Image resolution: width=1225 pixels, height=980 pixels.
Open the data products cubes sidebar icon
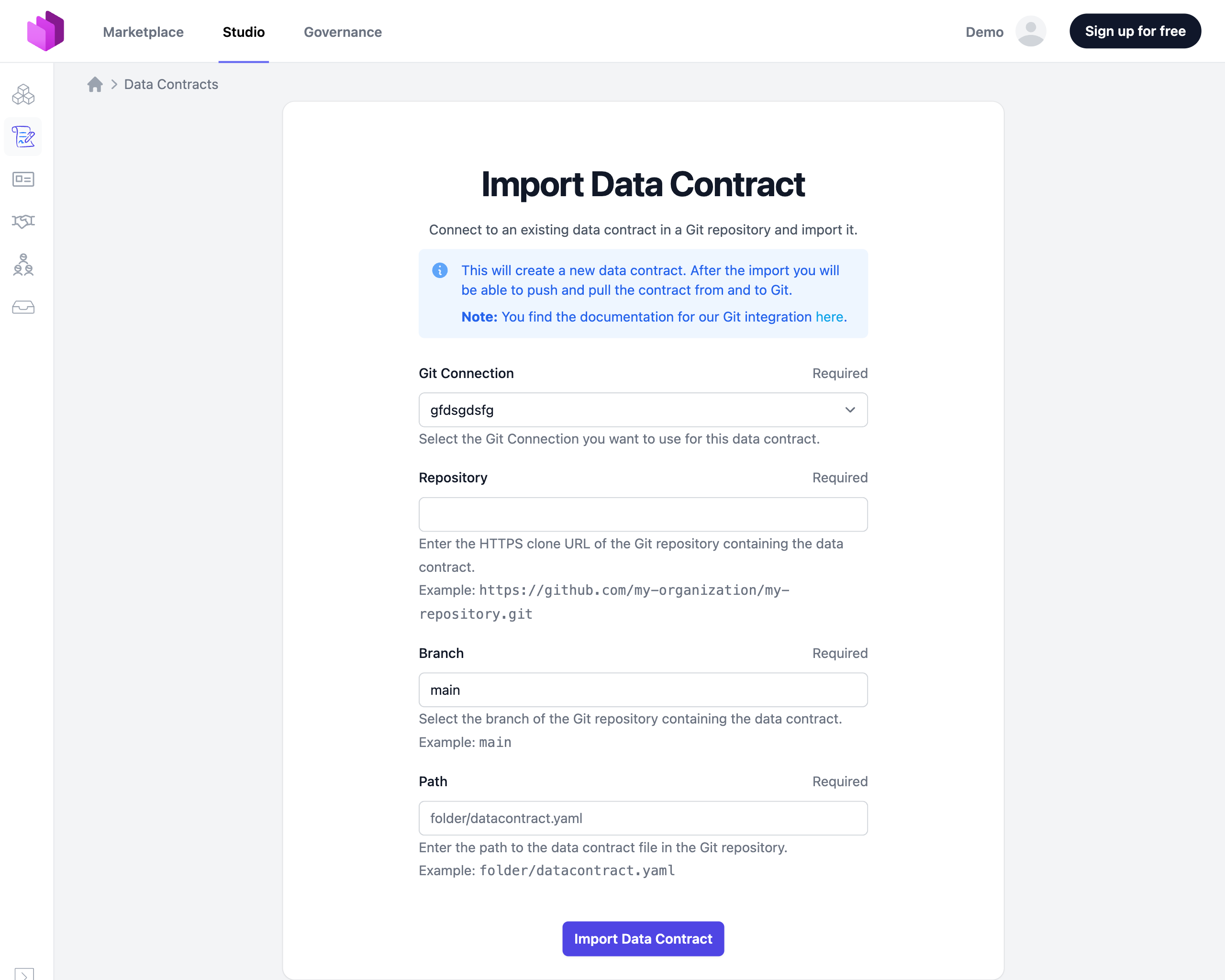(23, 94)
